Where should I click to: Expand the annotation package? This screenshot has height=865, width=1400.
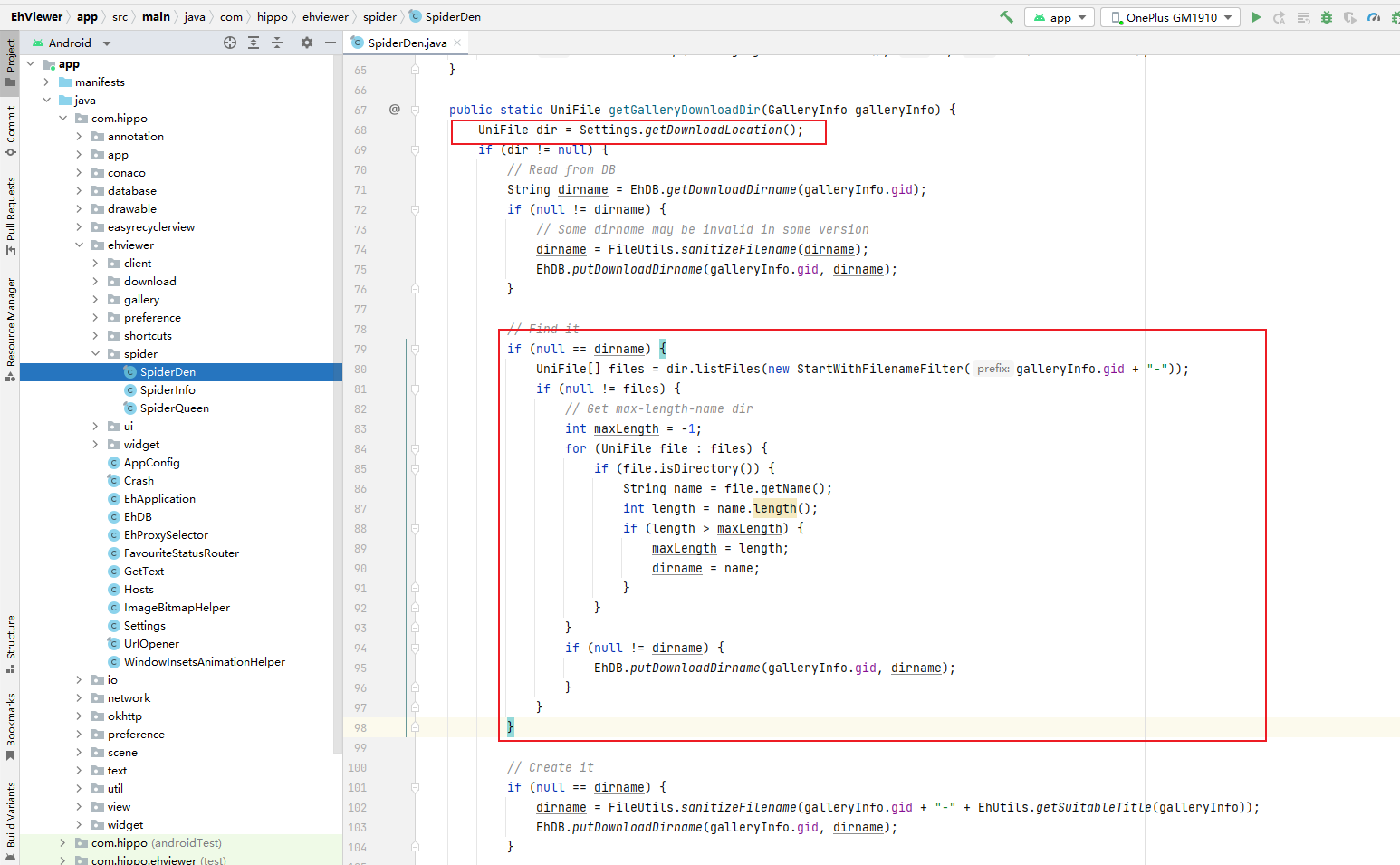click(80, 137)
